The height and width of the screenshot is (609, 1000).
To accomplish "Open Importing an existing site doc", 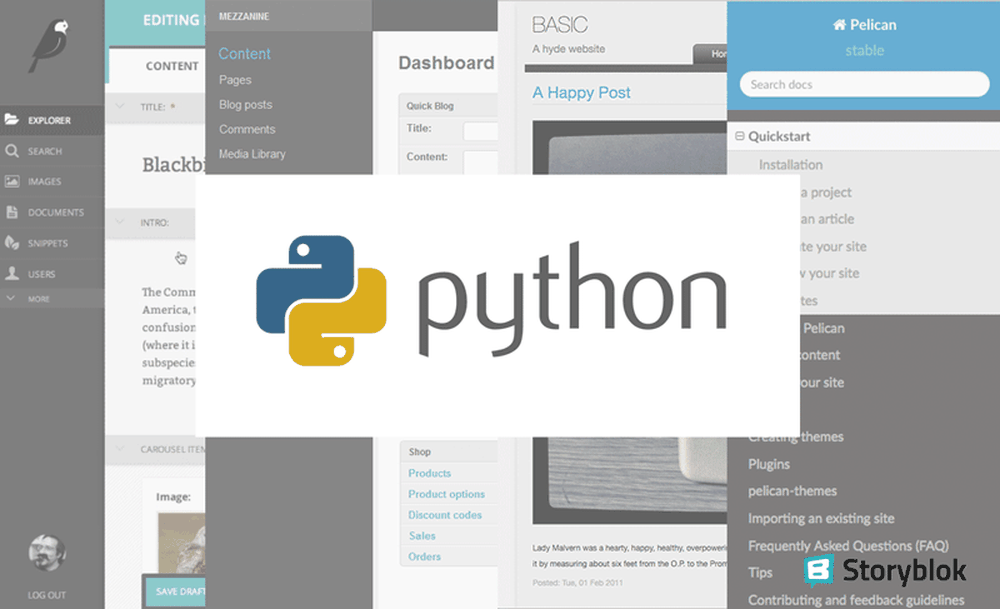I will click(x=821, y=518).
